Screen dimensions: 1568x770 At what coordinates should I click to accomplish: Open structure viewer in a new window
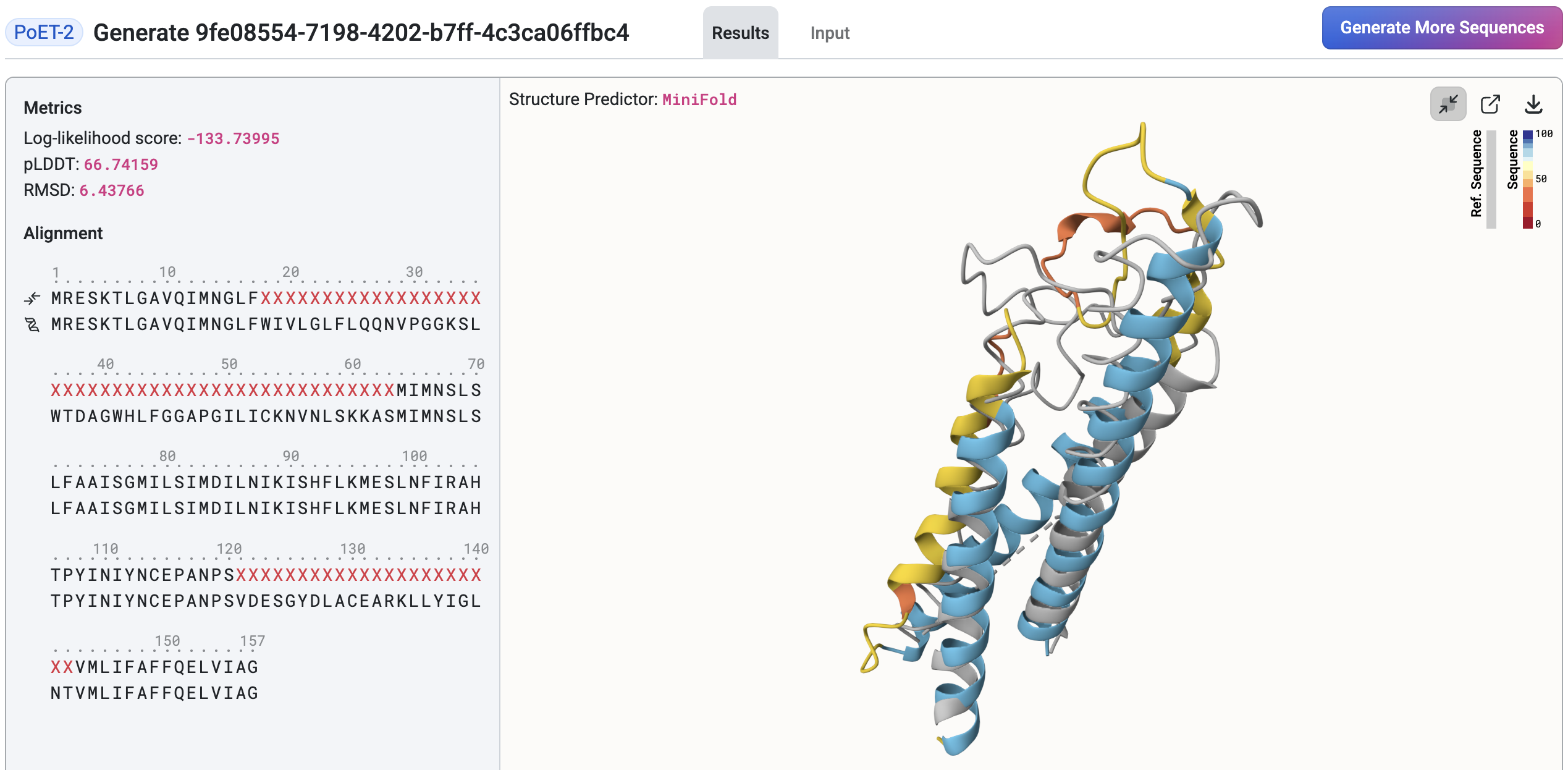point(1491,104)
